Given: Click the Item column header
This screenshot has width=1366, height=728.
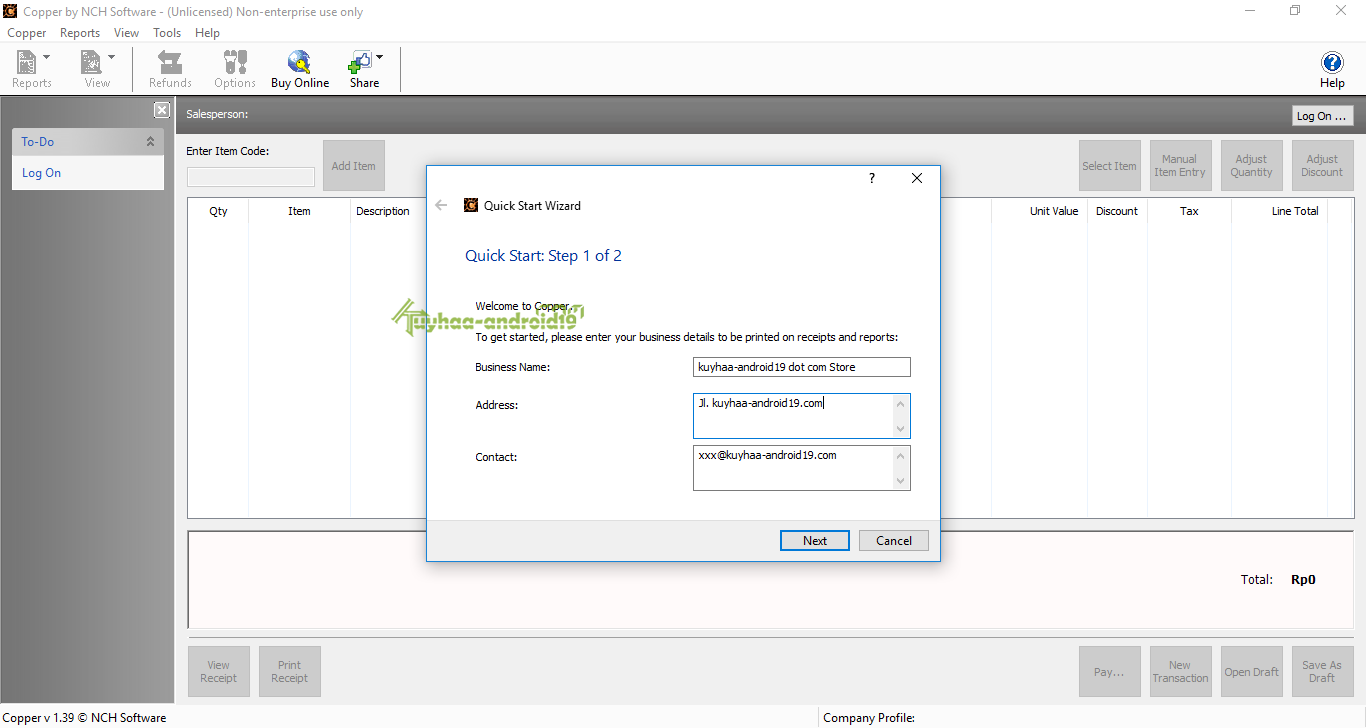Looking at the screenshot, I should (299, 211).
